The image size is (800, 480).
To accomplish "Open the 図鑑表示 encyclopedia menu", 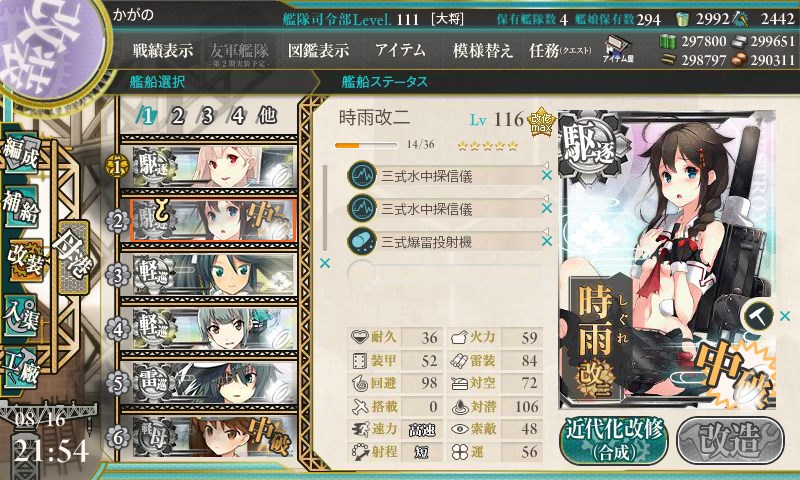I will pyautogui.click(x=318, y=50).
